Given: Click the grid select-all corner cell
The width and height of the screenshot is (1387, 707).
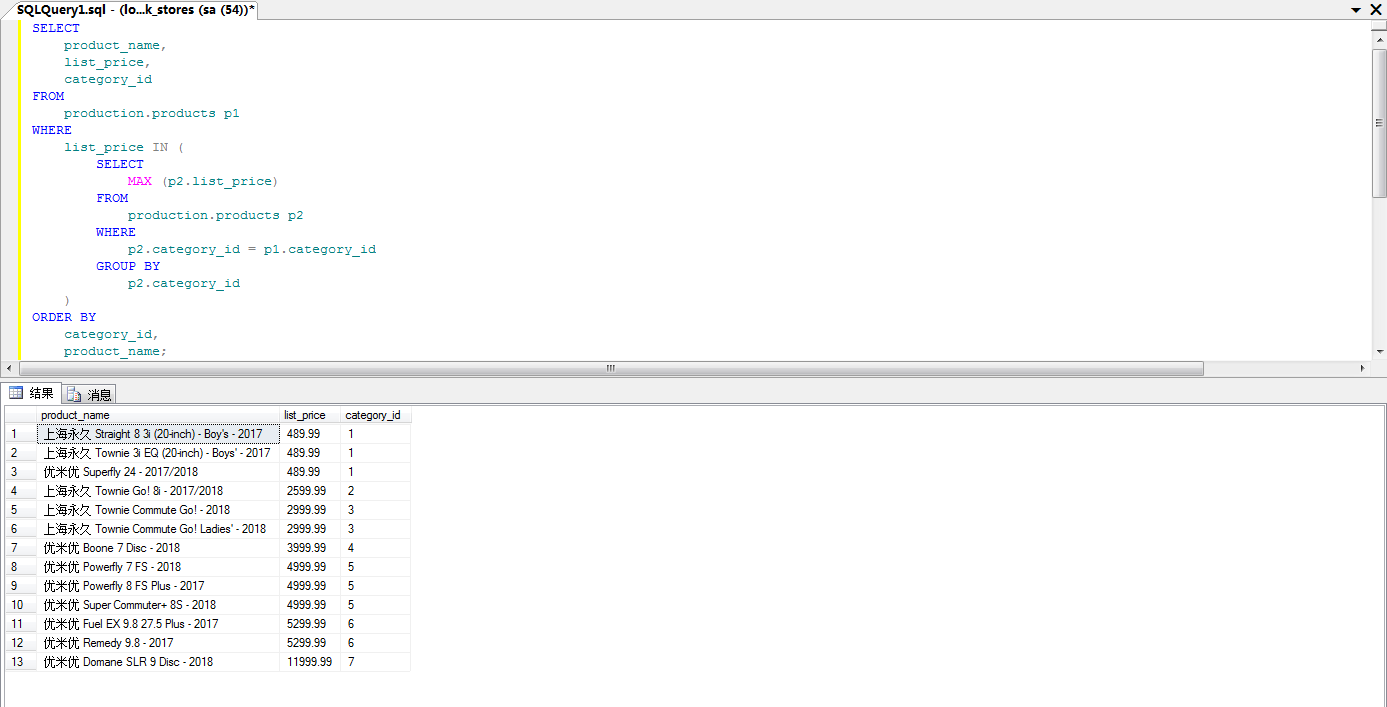Looking at the screenshot, I should [21, 415].
